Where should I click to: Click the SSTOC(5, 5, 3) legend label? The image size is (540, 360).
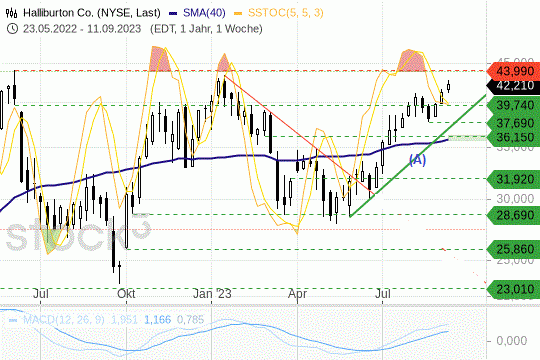pos(285,13)
